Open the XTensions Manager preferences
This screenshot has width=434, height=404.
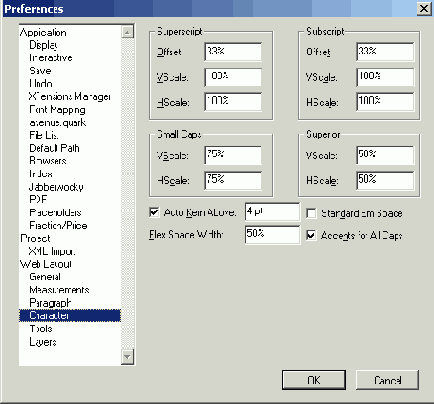(x=70, y=97)
